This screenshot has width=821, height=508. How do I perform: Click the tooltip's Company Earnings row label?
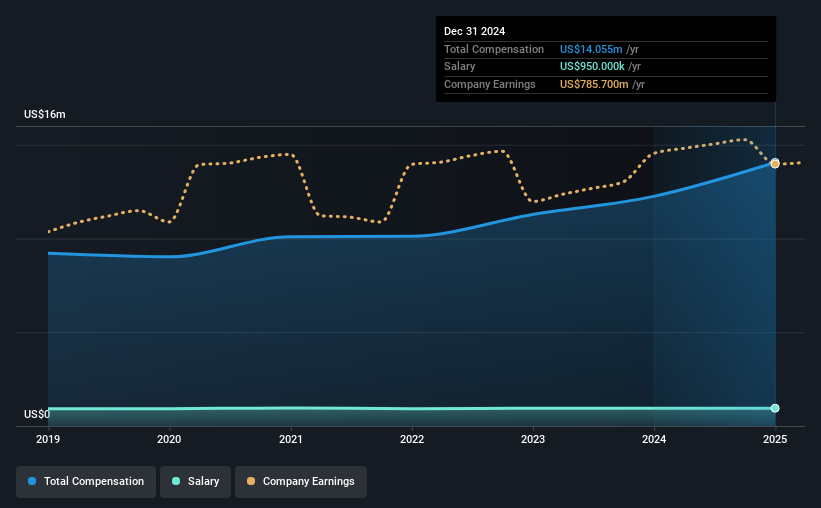(x=490, y=84)
